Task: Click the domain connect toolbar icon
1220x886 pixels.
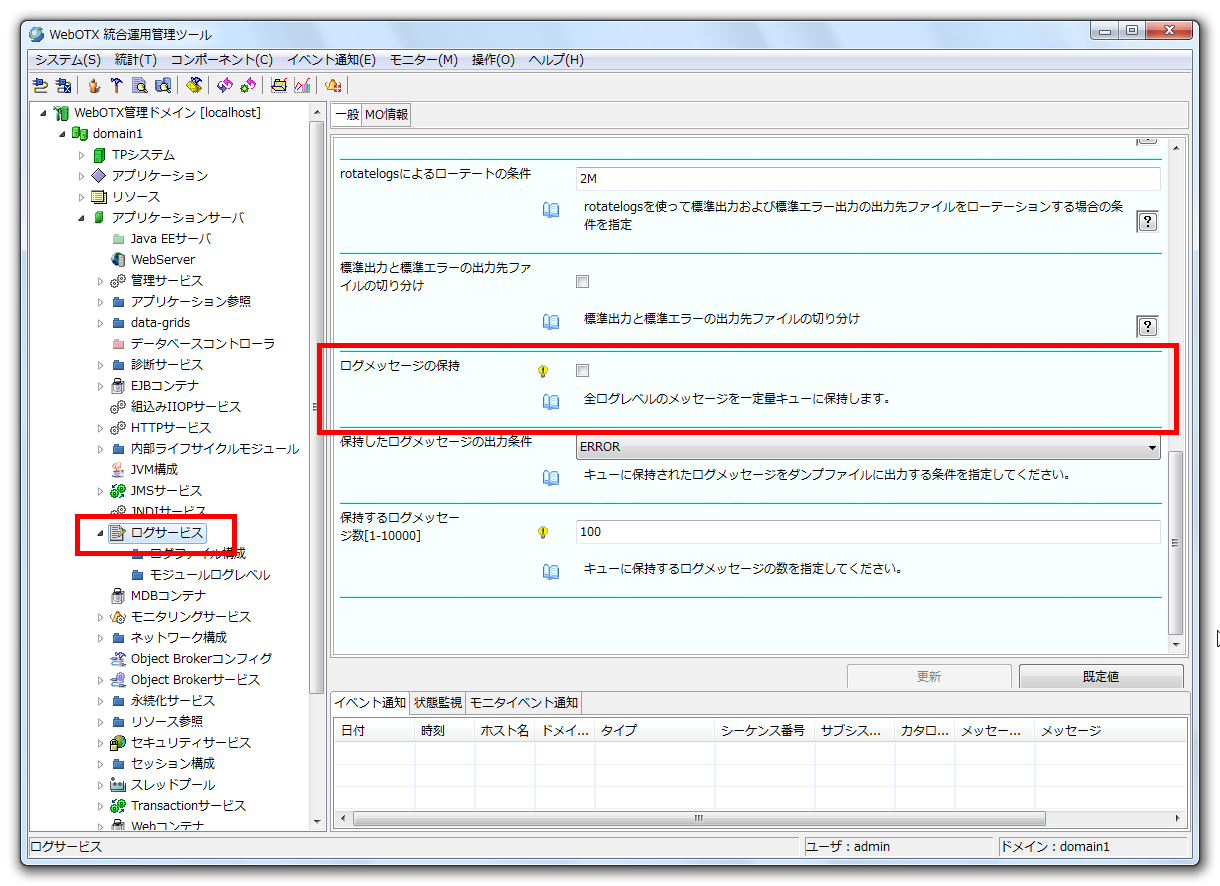Action: (38, 85)
